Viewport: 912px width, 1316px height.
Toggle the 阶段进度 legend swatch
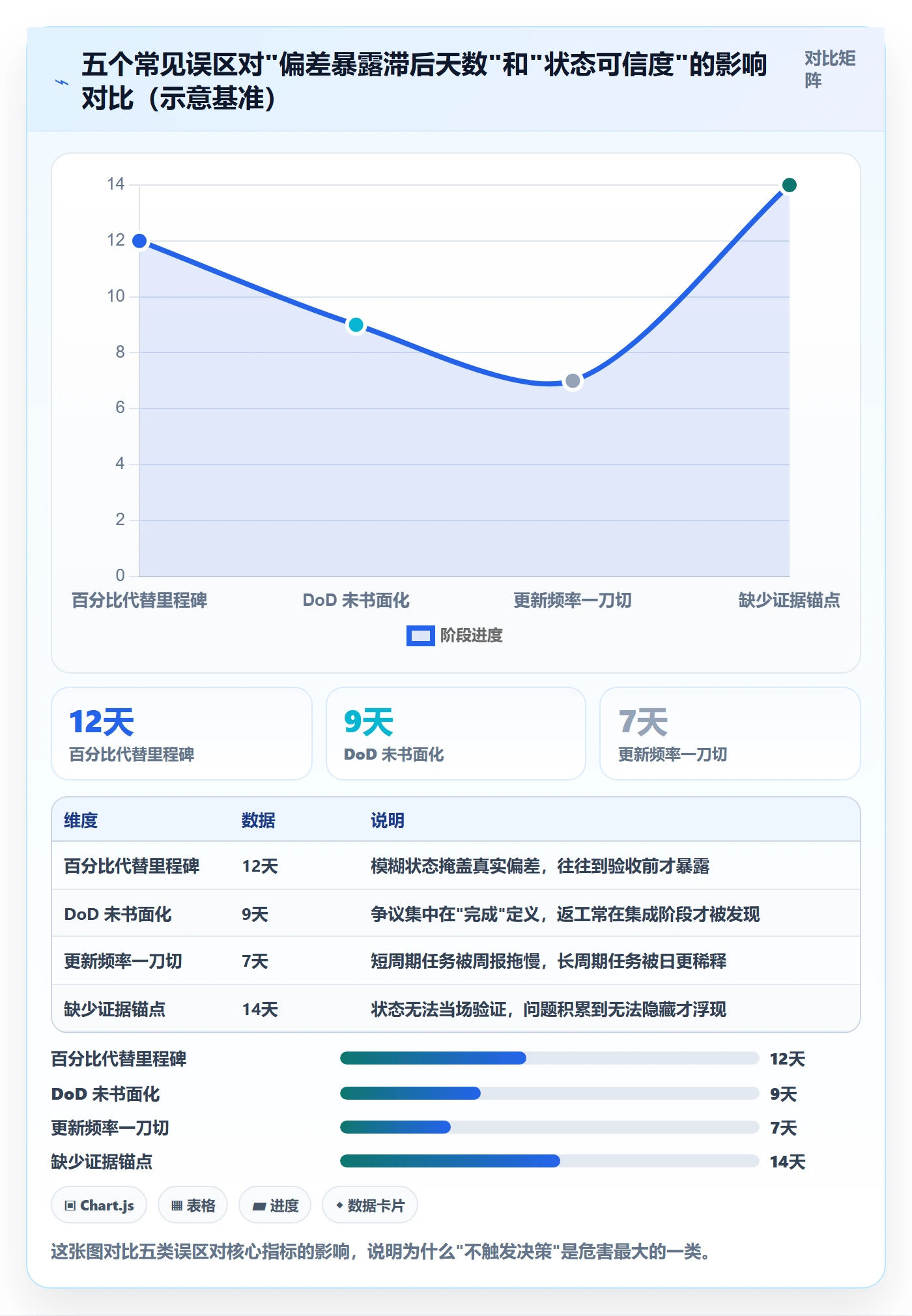pyautogui.click(x=420, y=635)
